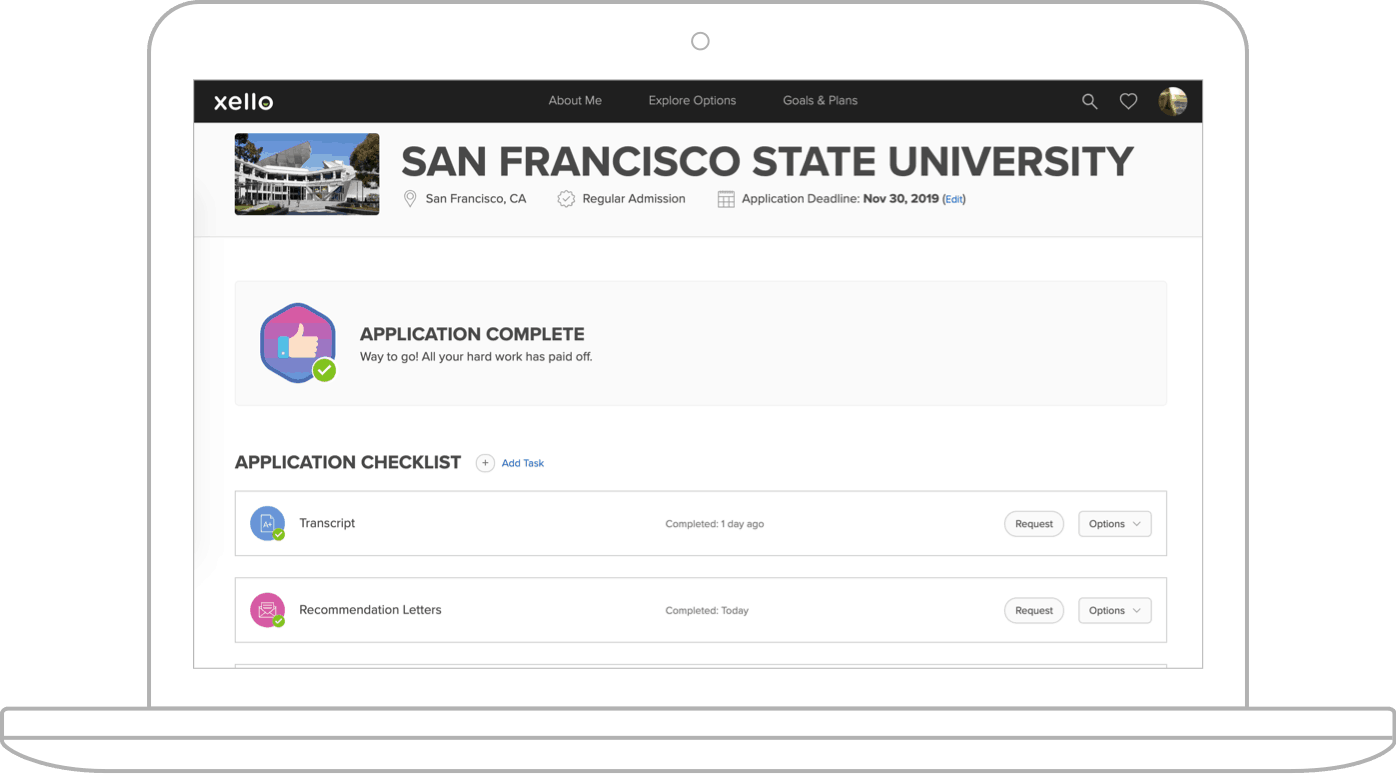Click the San Francisco State University title
This screenshot has width=1396, height=774.
click(x=767, y=162)
